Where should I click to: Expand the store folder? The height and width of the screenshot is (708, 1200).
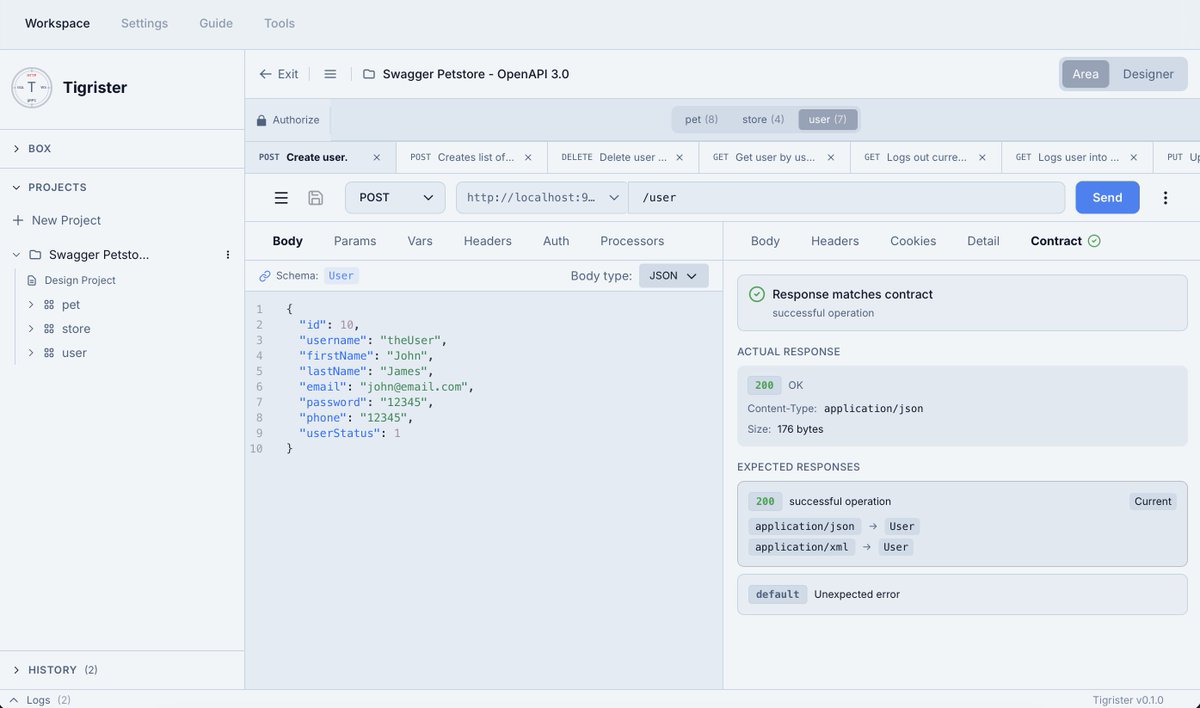point(31,329)
